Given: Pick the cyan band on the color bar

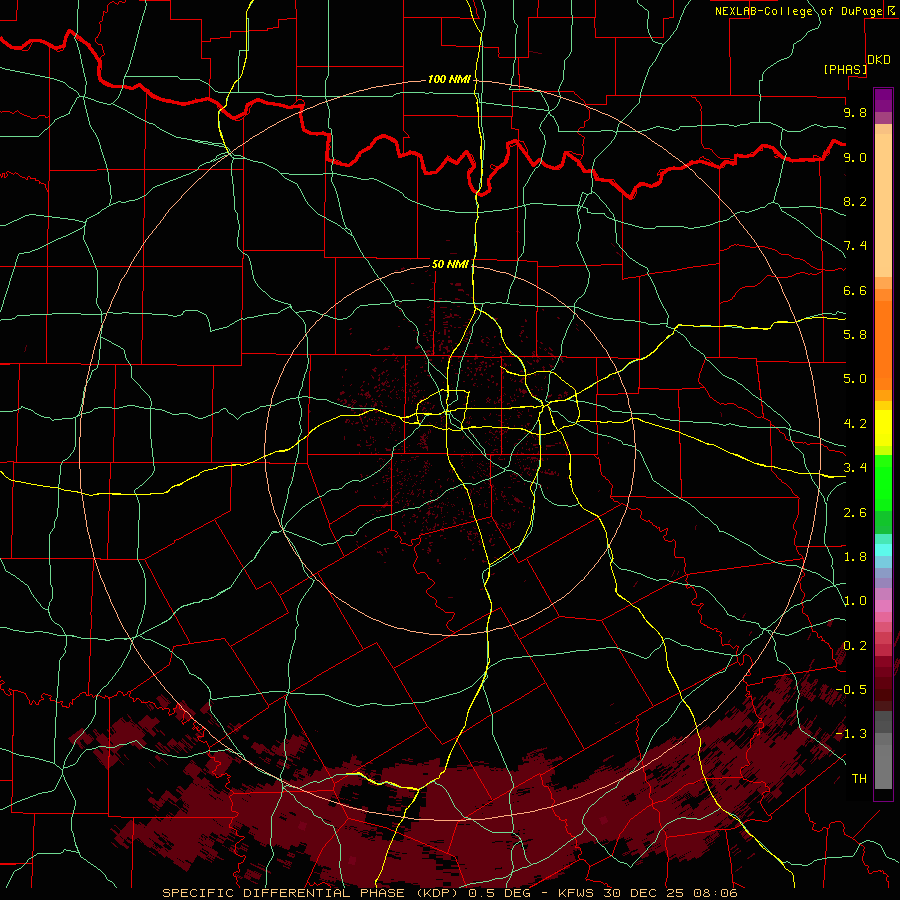Looking at the screenshot, I should tap(883, 549).
